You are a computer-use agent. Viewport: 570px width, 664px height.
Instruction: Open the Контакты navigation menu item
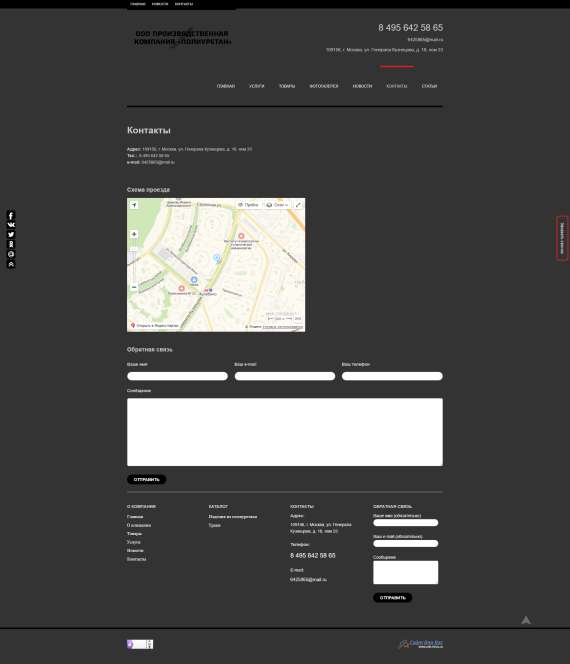396,86
